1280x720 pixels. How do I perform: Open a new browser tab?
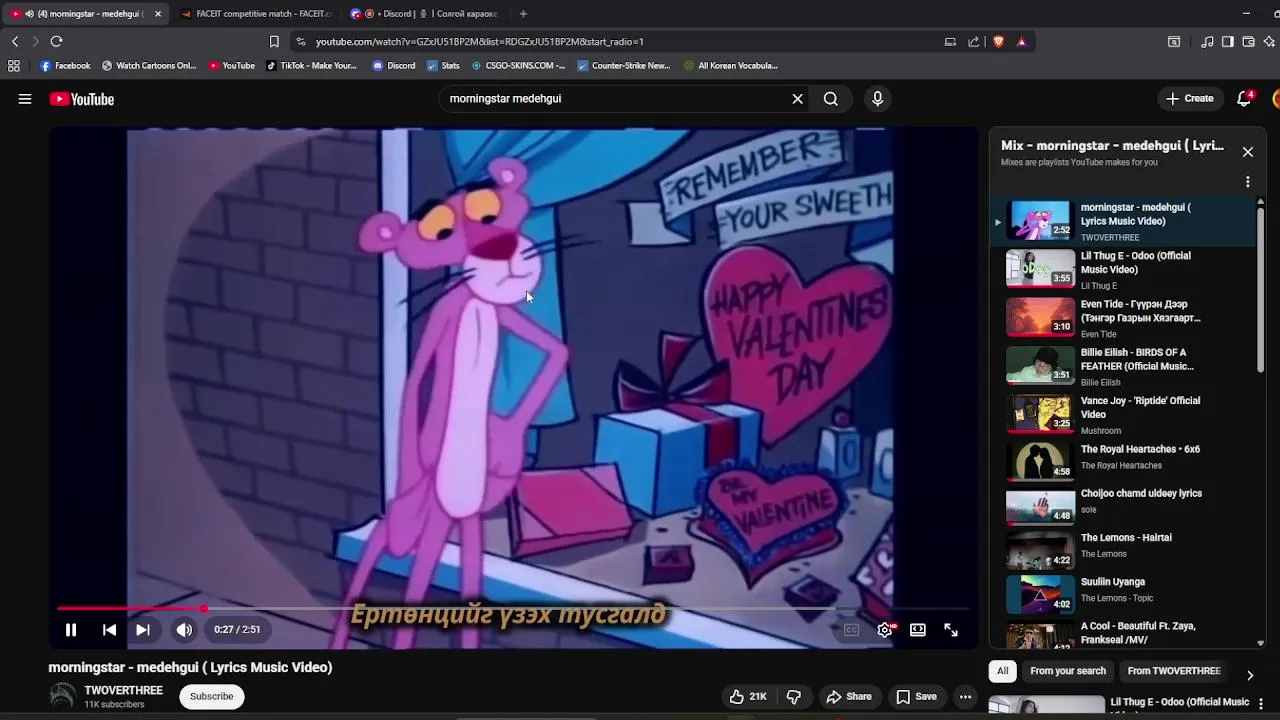[x=523, y=14]
